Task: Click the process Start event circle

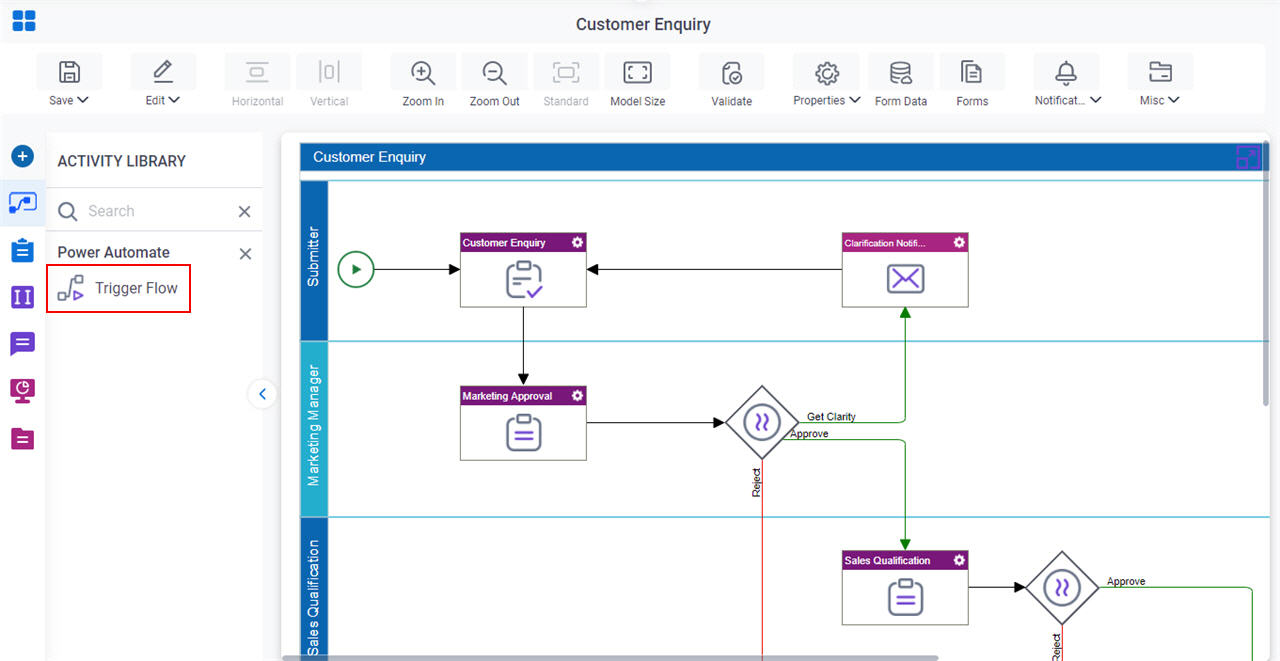Action: coord(355,269)
